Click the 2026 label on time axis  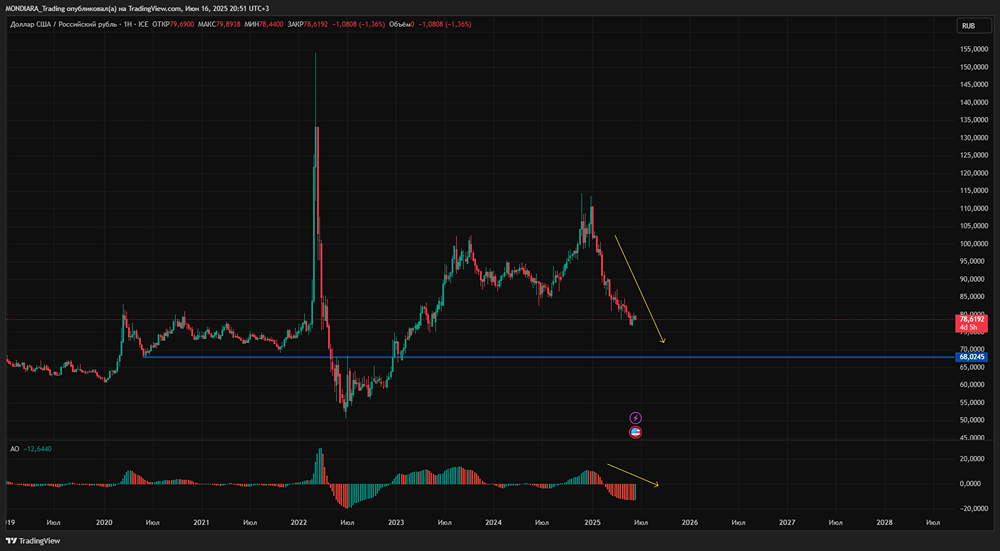pos(689,522)
